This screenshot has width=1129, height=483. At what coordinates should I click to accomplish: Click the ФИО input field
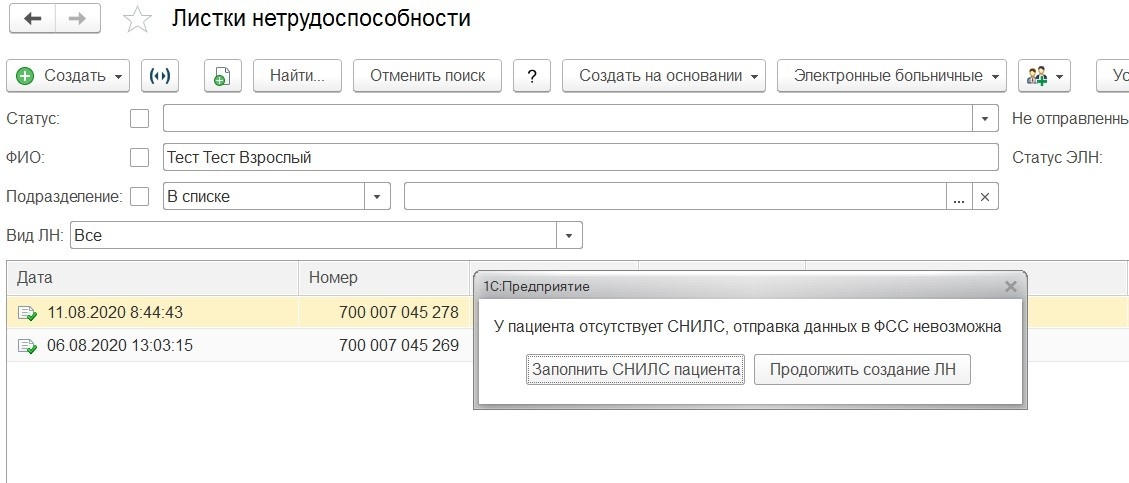pos(580,158)
